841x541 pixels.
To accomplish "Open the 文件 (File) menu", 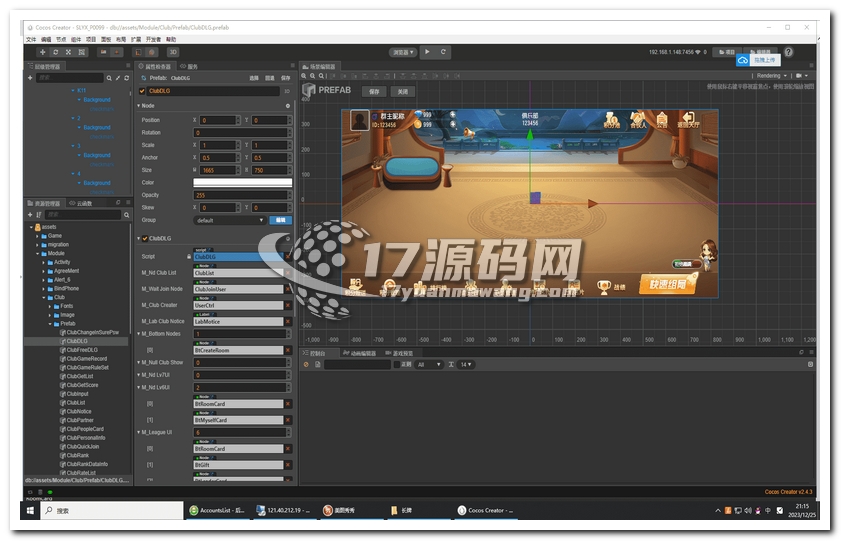I will (31, 39).
